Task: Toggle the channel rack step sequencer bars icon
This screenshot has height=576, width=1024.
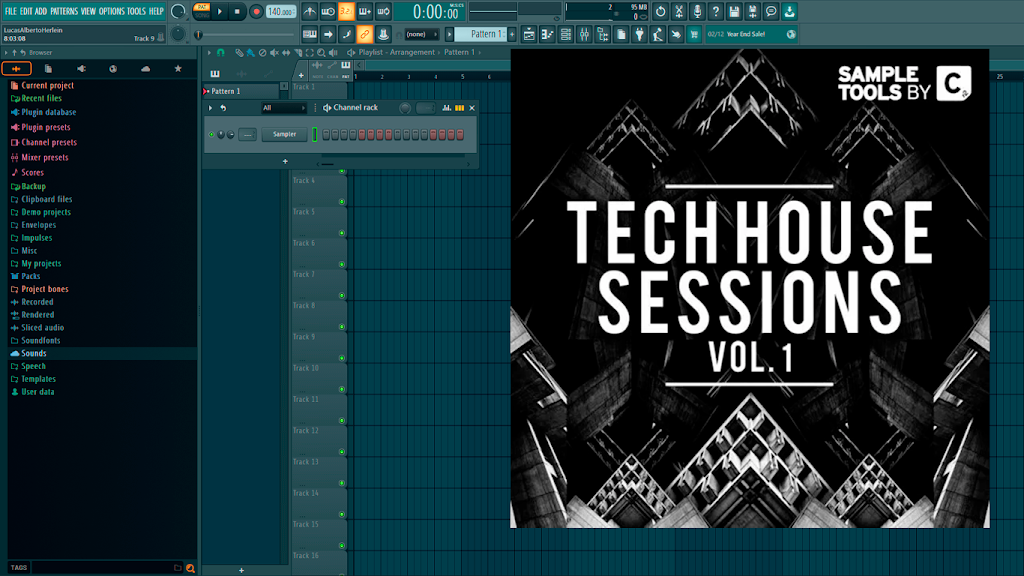Action: point(460,108)
